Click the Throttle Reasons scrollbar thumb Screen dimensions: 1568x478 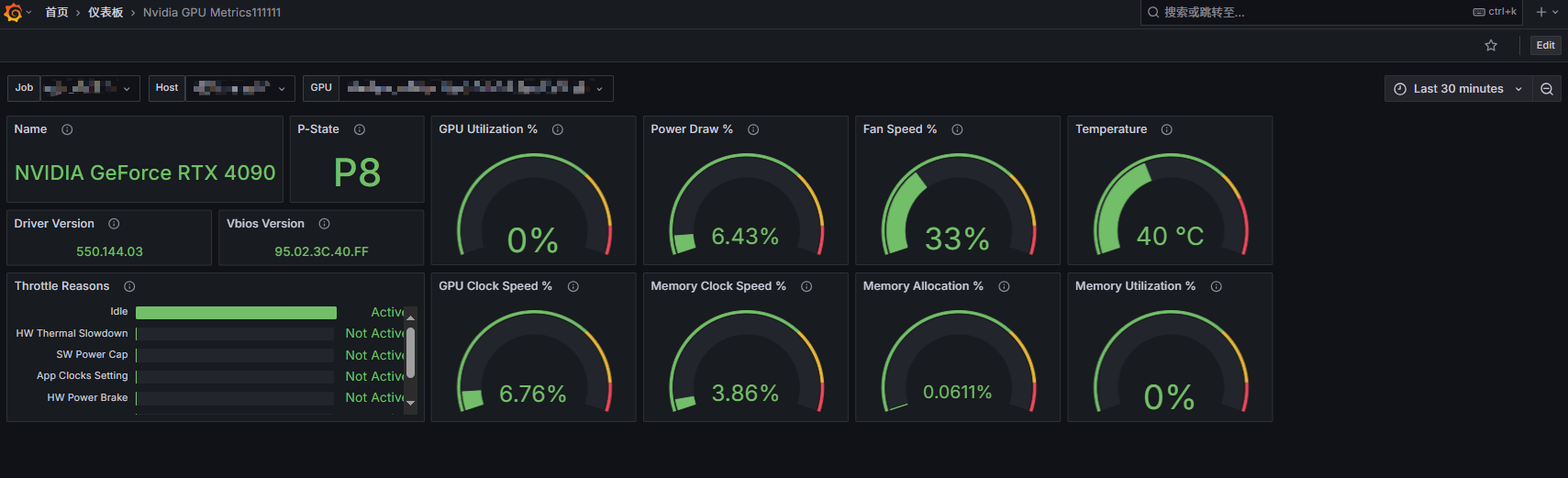point(410,353)
